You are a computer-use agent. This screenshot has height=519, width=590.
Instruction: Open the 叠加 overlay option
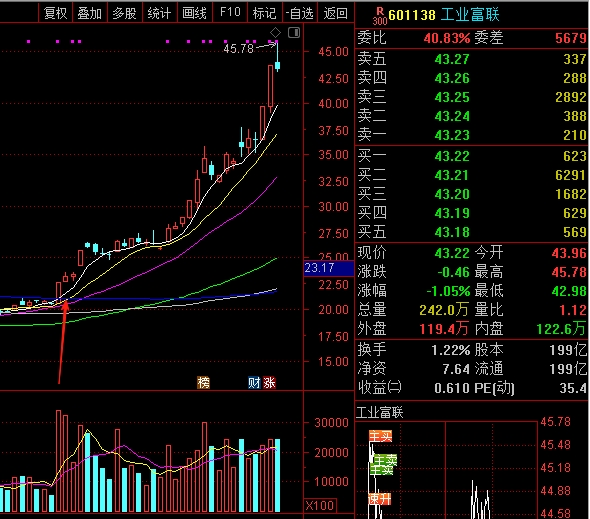[x=90, y=13]
